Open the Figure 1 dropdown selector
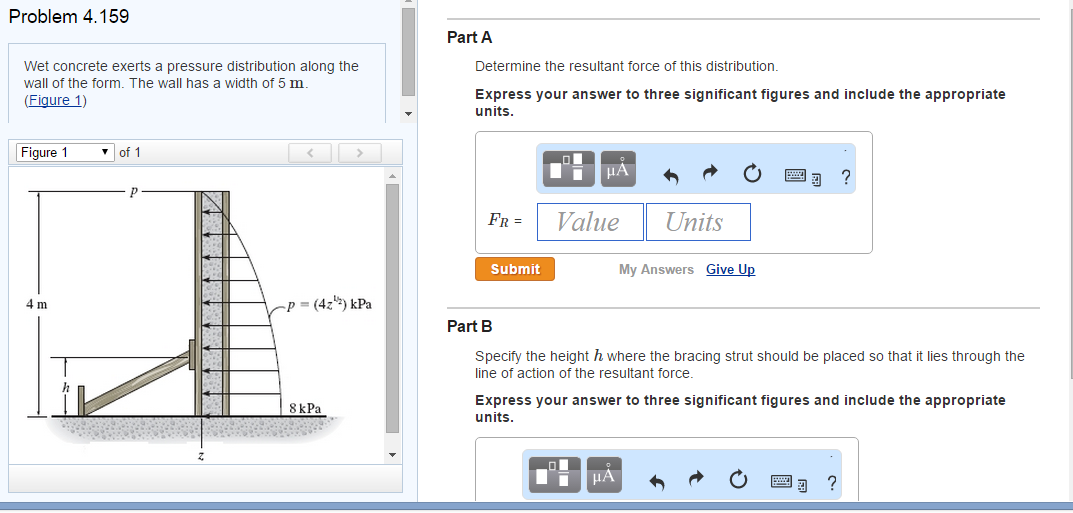This screenshot has height=513, width=1073. click(x=66, y=153)
